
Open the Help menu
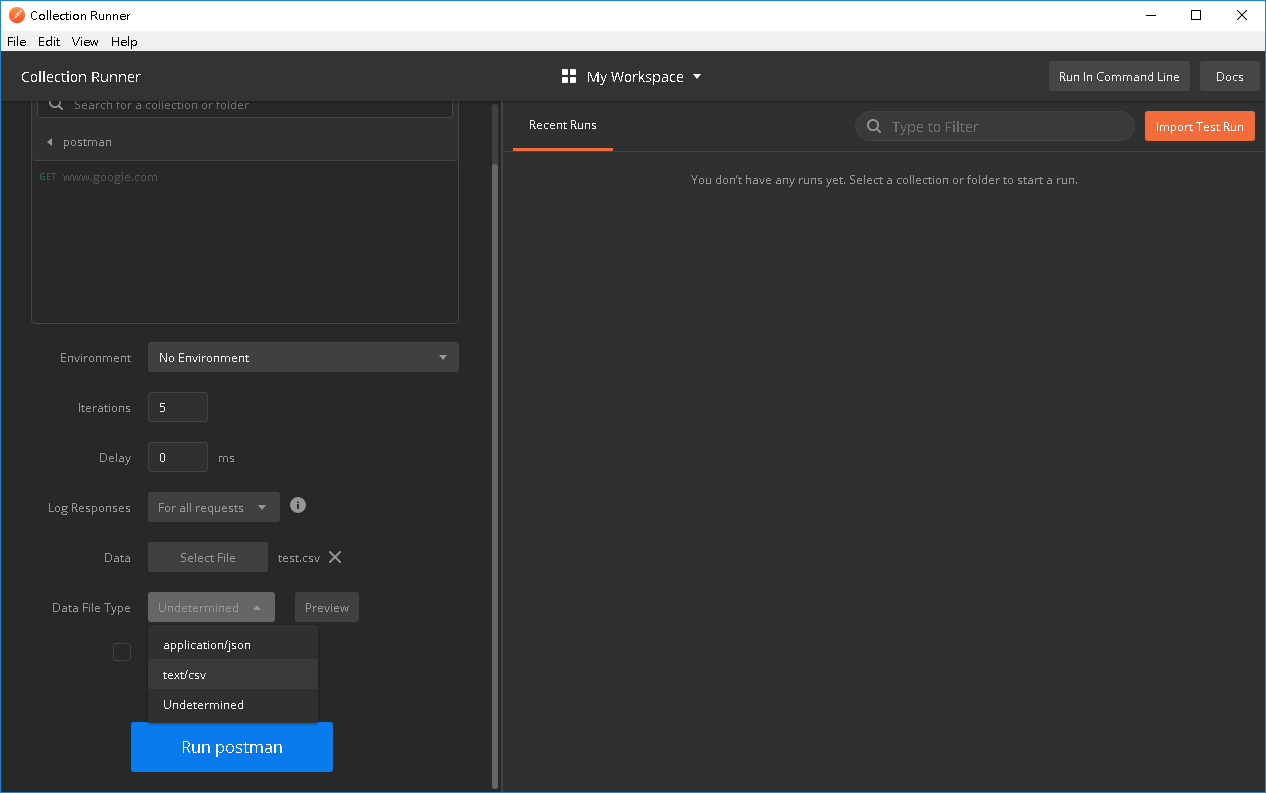coord(124,42)
